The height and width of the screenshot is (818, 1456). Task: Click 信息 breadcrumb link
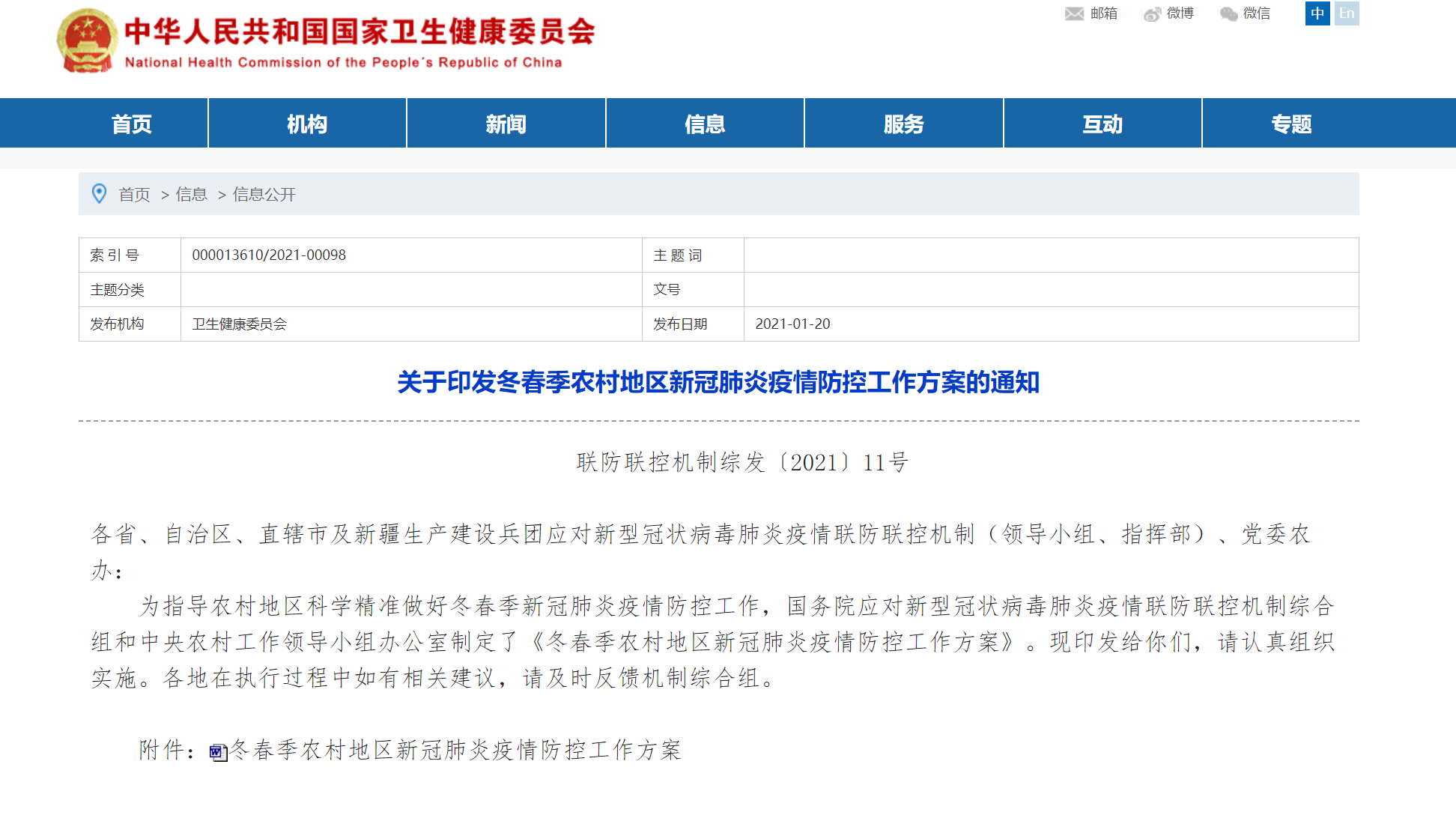click(191, 195)
